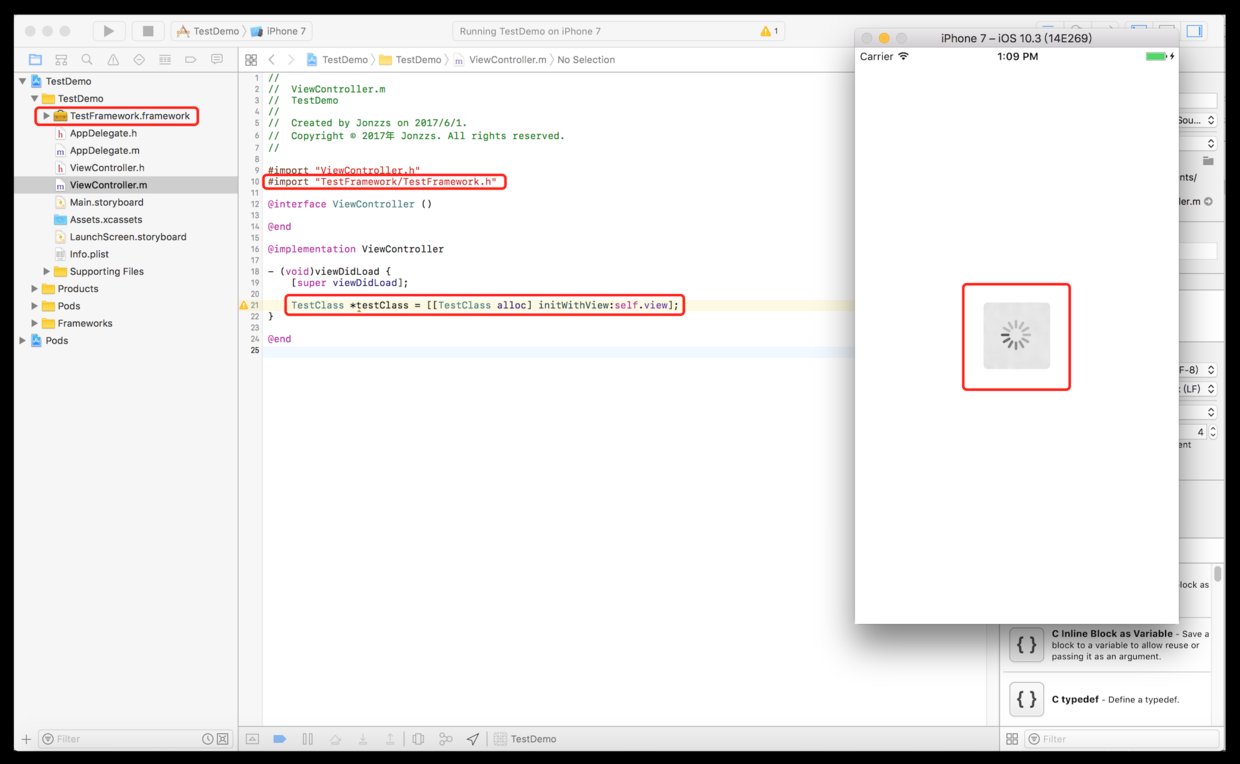The image size is (1240, 764).
Task: Open Main.storyboard from the file list
Action: click(106, 202)
